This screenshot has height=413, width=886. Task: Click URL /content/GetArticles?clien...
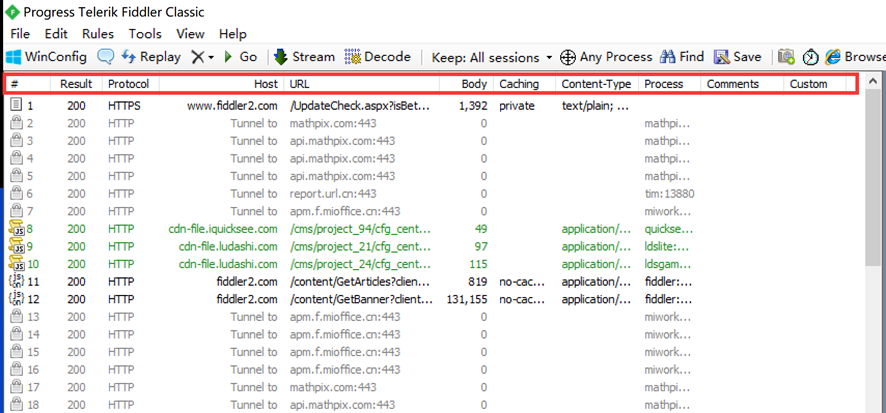(360, 281)
